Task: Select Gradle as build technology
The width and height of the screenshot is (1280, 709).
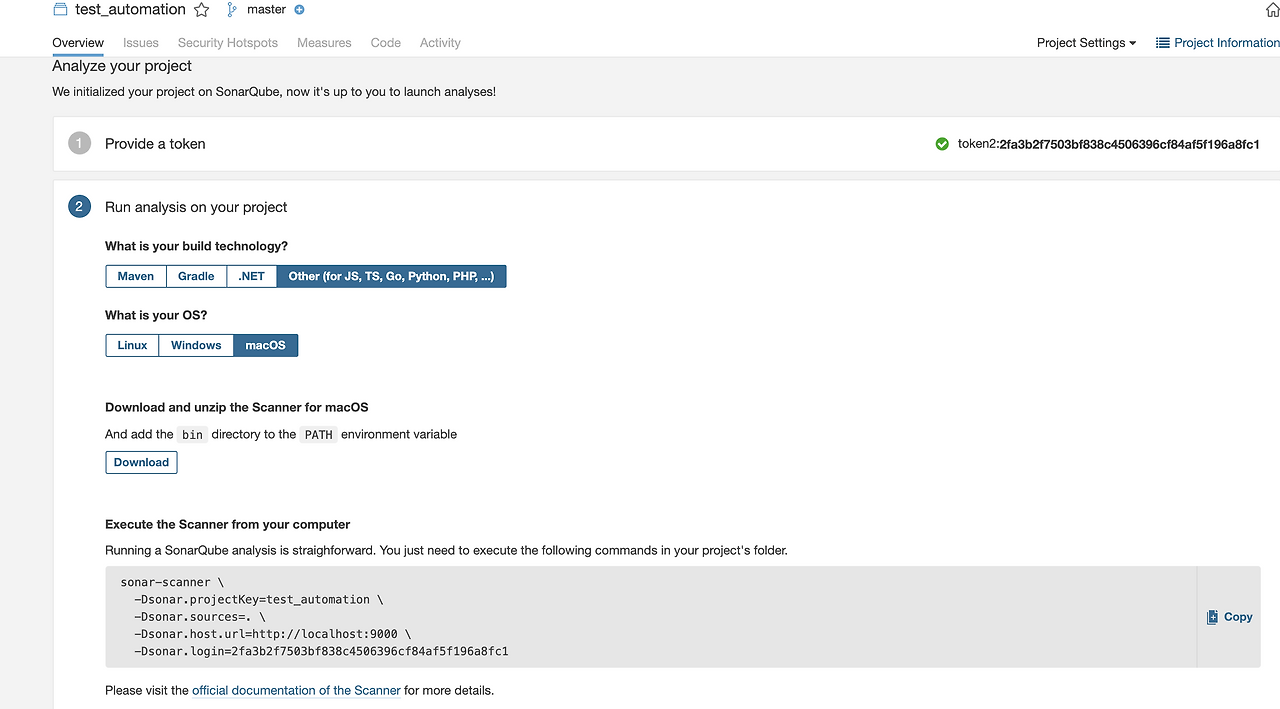Action: click(196, 276)
